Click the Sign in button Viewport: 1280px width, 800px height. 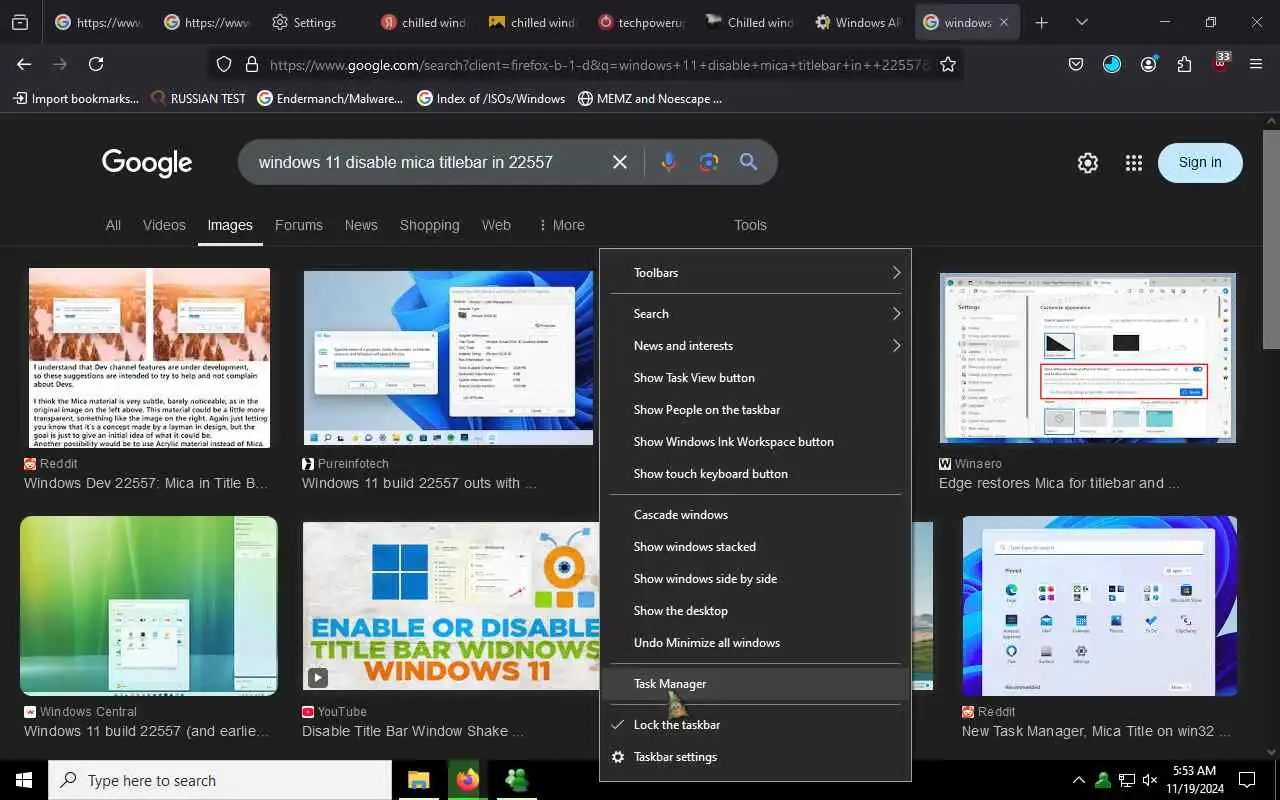[1200, 163]
